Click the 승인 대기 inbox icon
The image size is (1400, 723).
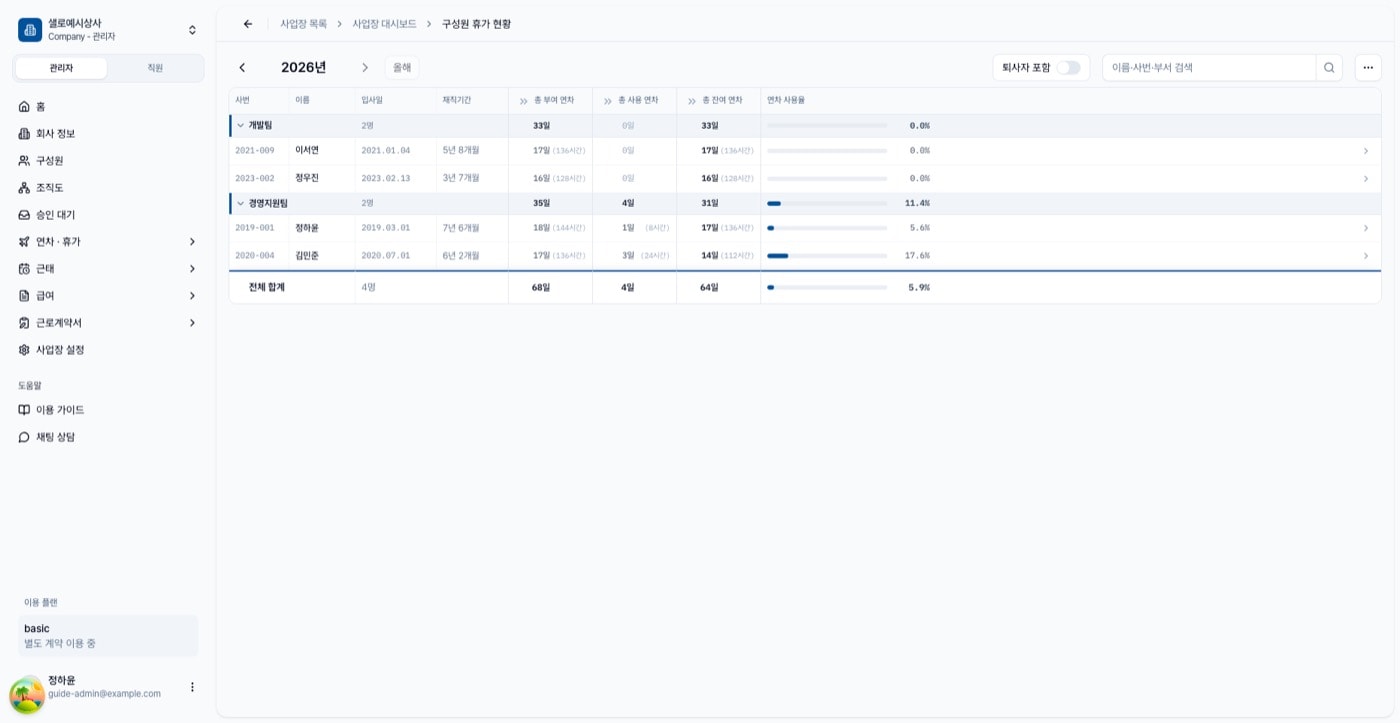[x=25, y=214]
